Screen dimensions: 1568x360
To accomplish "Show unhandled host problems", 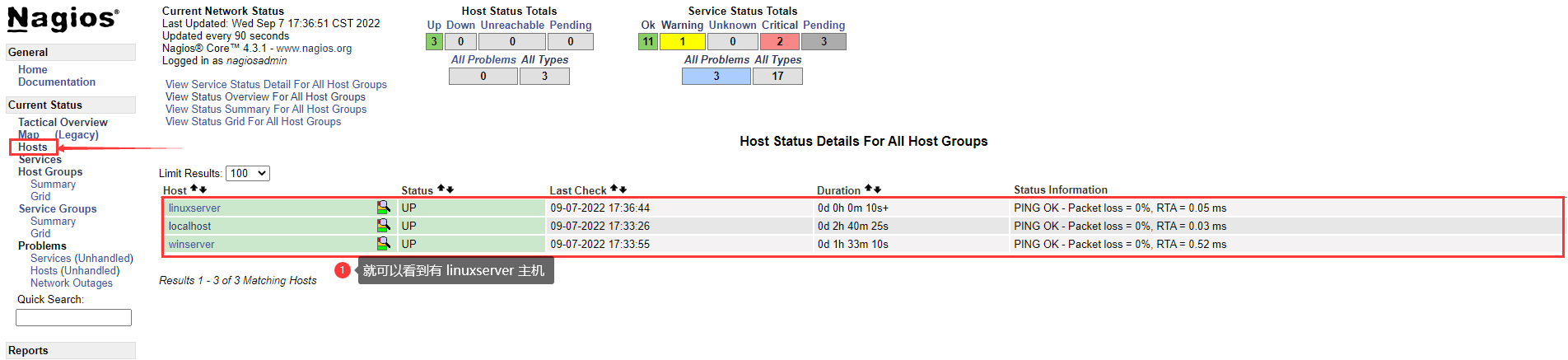I will tap(75, 270).
